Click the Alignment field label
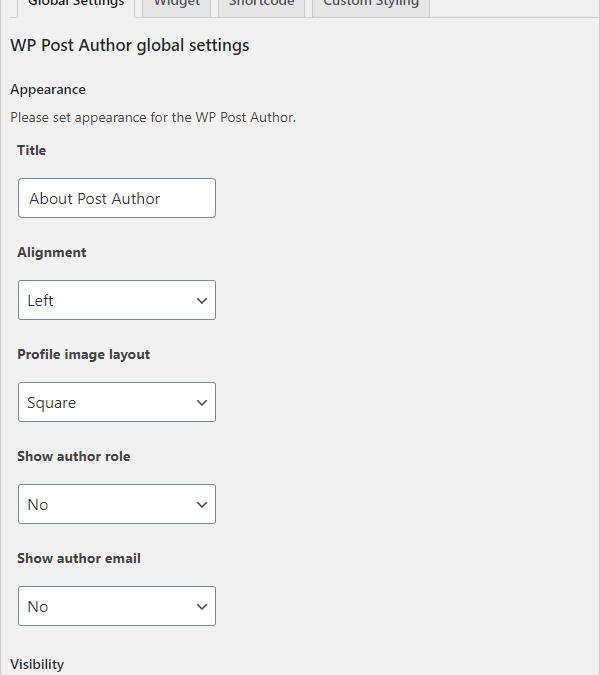Viewport: 600px width, 675px height. [x=52, y=252]
